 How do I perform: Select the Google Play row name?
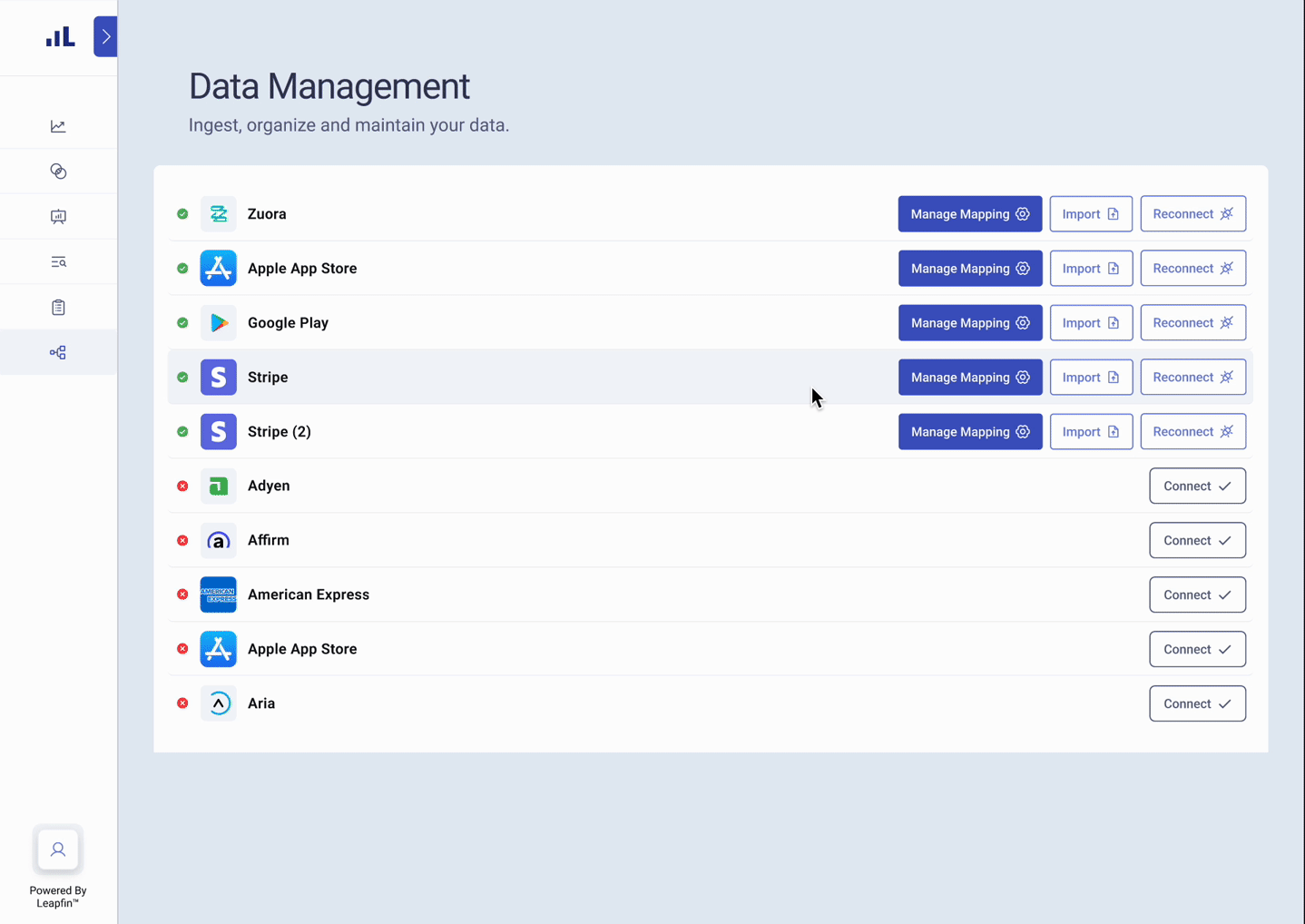coord(288,323)
